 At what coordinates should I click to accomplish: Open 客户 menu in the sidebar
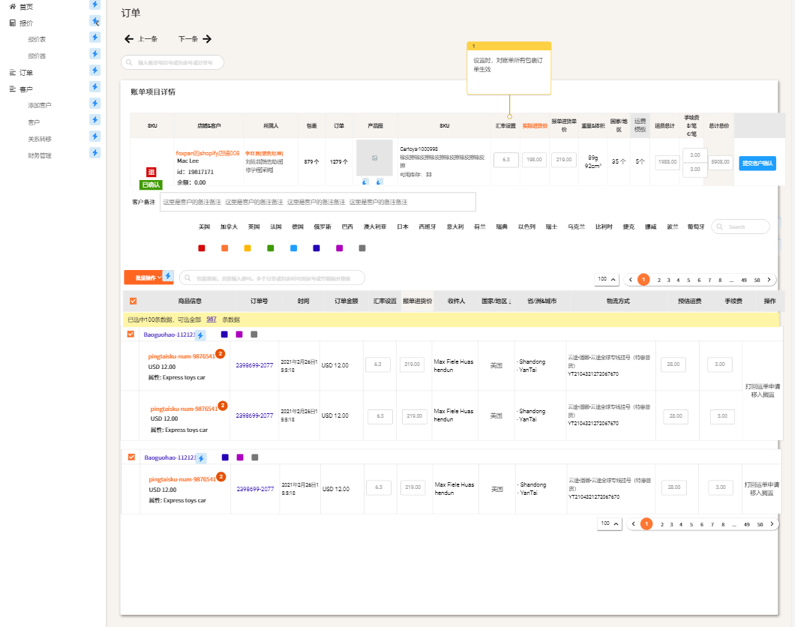point(25,89)
